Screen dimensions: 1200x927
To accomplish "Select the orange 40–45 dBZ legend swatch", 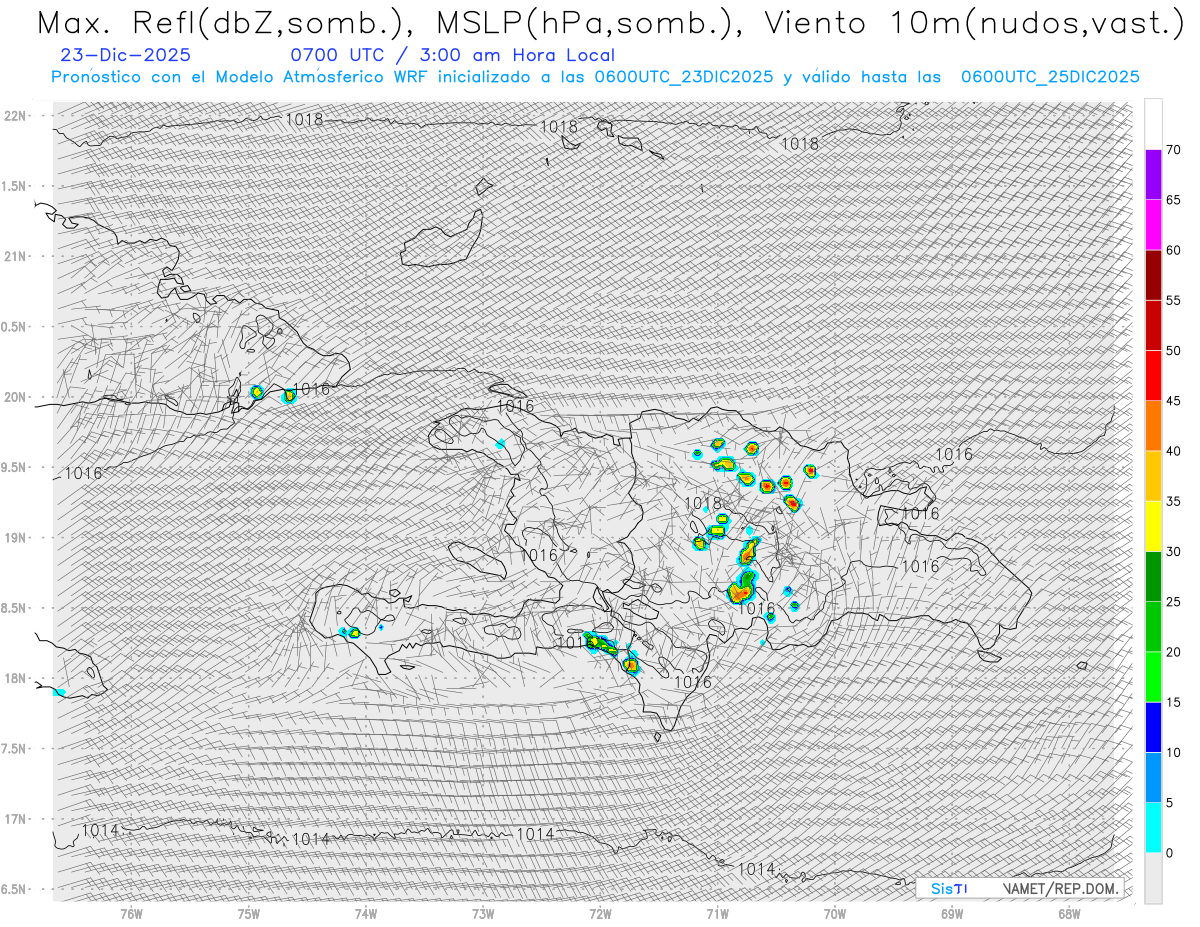I will [x=1153, y=426].
